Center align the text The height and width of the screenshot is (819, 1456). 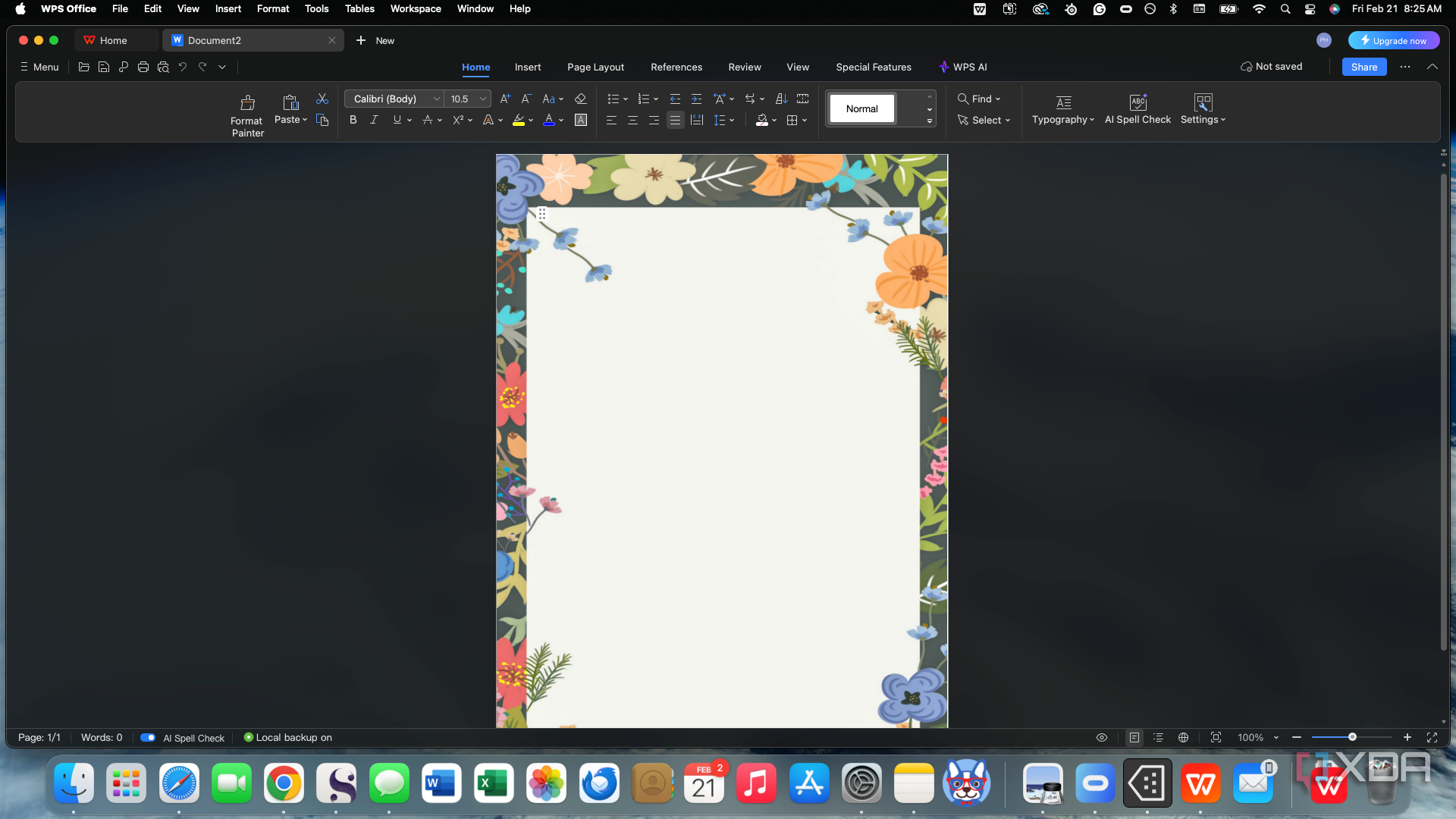pyautogui.click(x=632, y=120)
